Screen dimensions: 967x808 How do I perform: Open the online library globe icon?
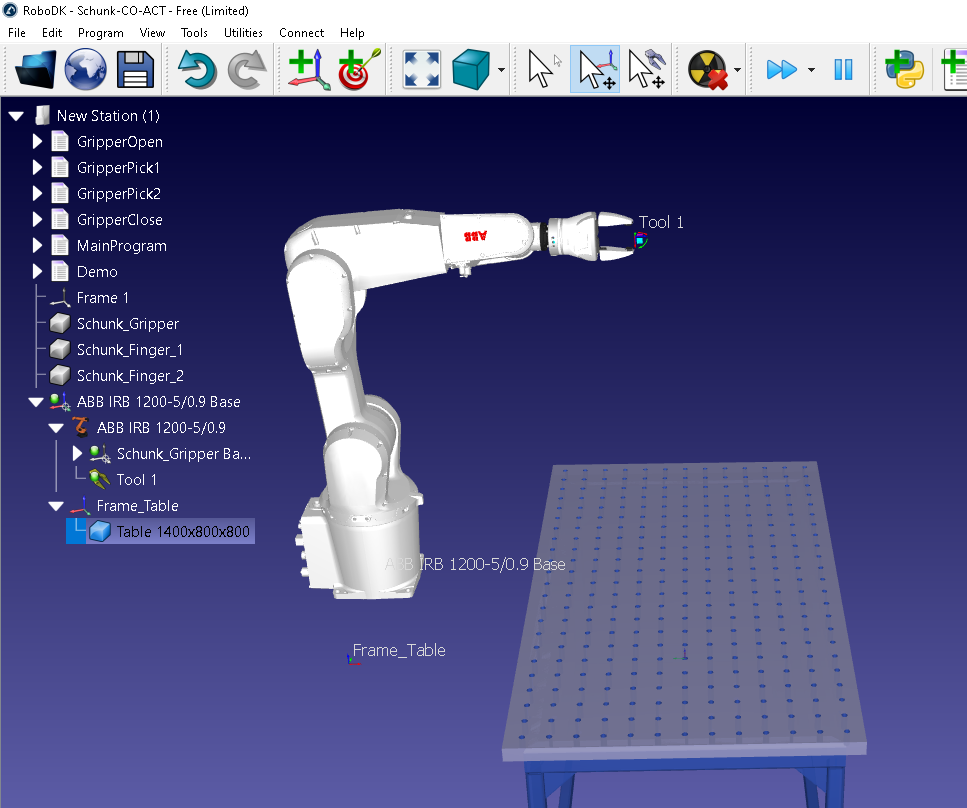pyautogui.click(x=86, y=69)
